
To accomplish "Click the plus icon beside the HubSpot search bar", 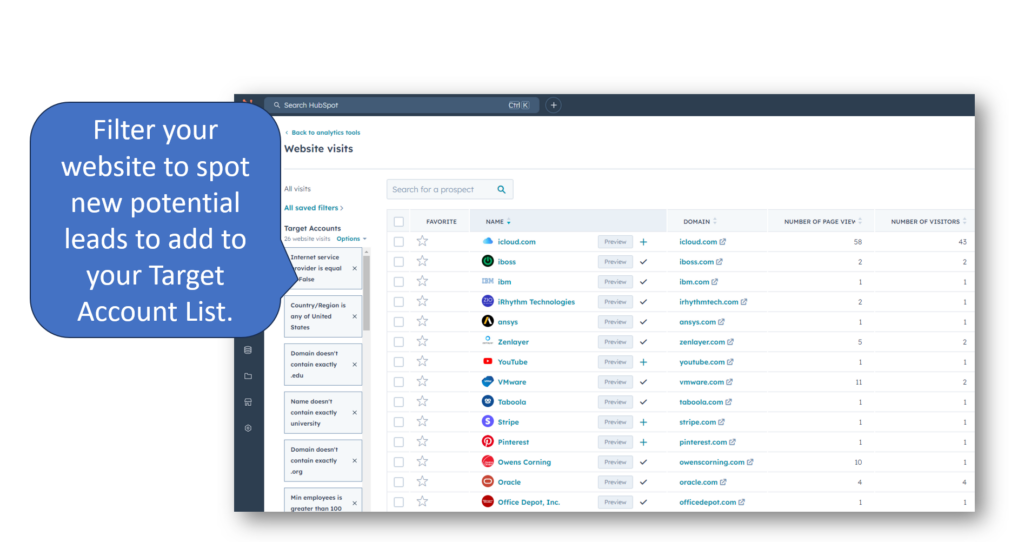I will (x=553, y=105).
